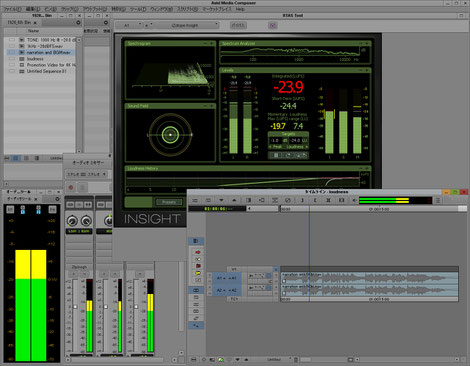Collapse the Sound Field panel header button
The height and width of the screenshot is (366, 470).
(205, 106)
